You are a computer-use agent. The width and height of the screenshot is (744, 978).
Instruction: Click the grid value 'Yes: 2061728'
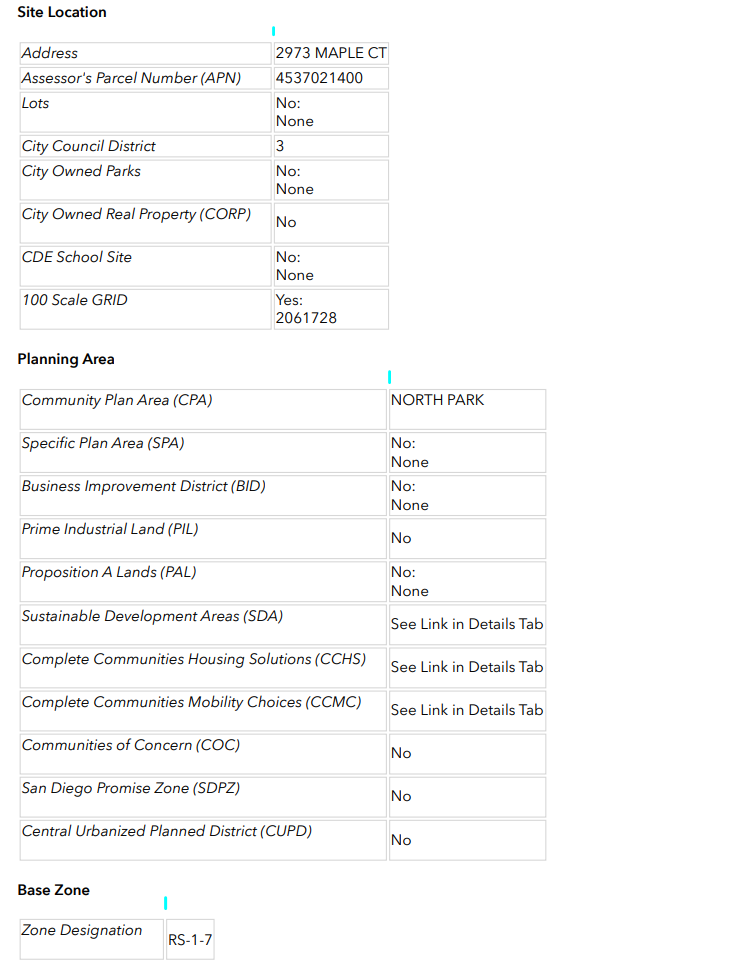306,309
